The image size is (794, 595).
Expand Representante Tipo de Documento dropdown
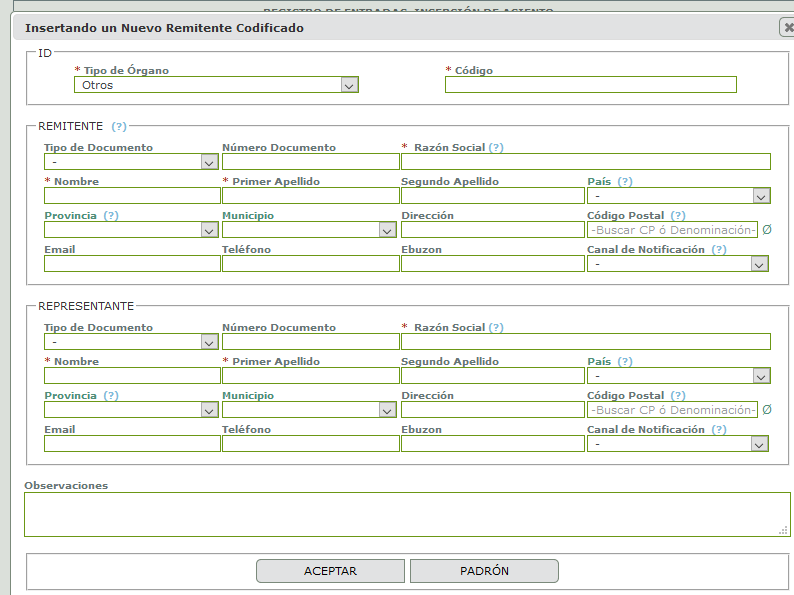click(x=131, y=342)
